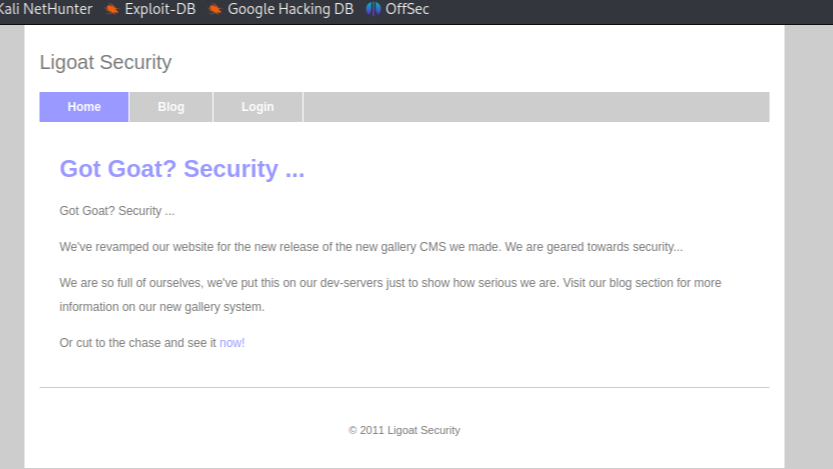Click the "© 2011 Ligoat Security" footer text
This screenshot has height=469, width=833.
[x=404, y=430]
